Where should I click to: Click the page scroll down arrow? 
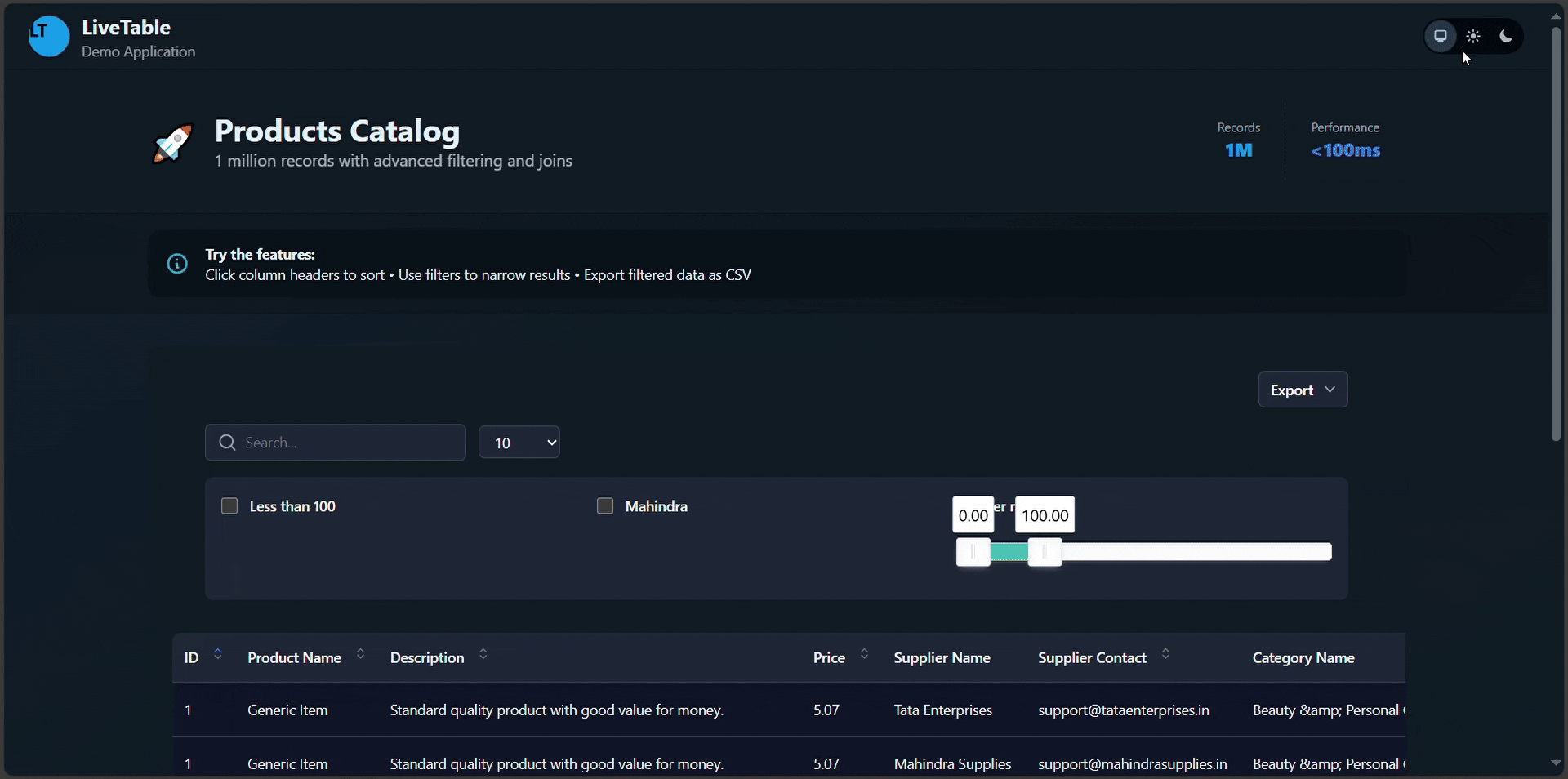1556,763
